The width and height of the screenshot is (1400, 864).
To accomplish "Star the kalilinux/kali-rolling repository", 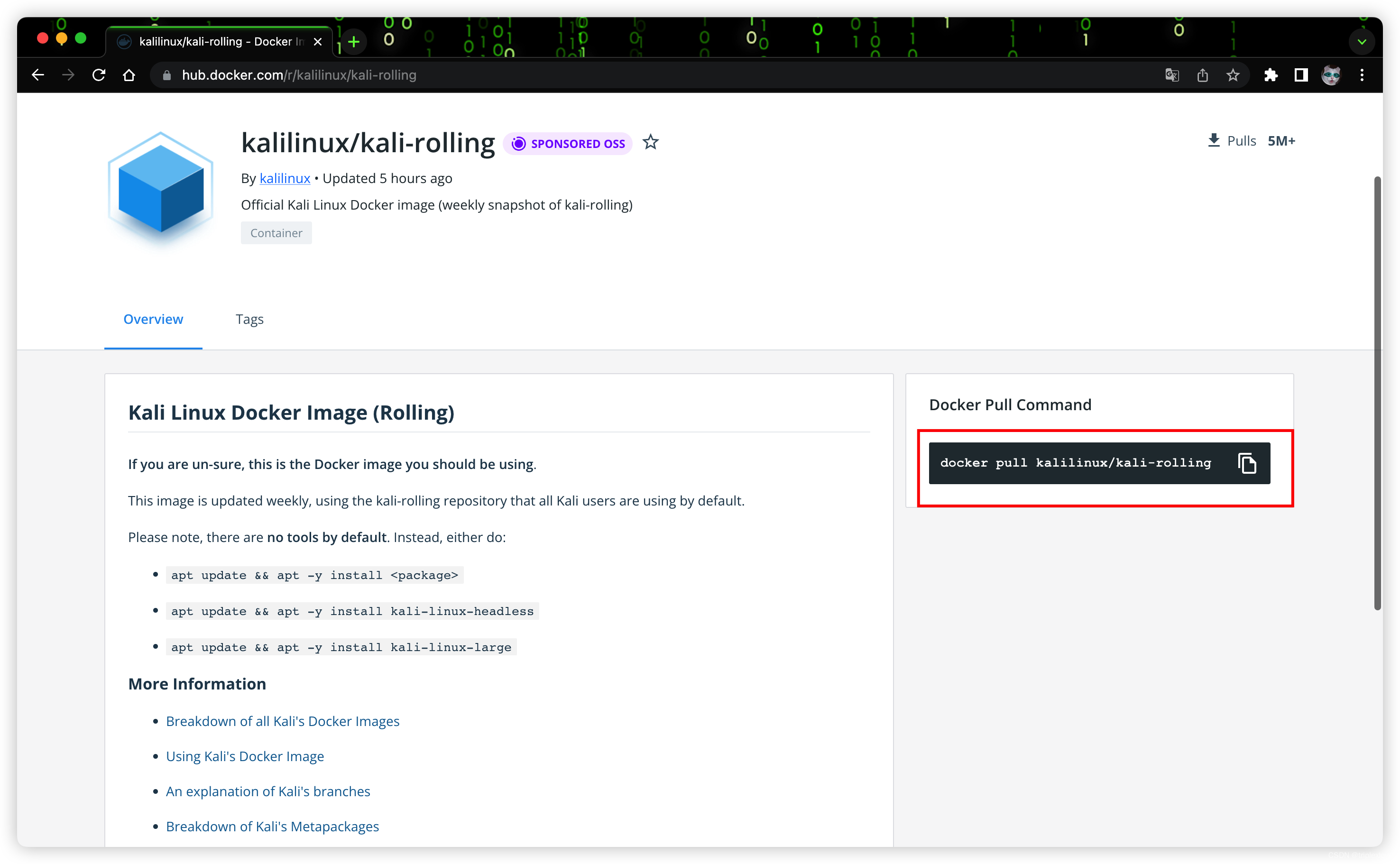I will point(650,142).
